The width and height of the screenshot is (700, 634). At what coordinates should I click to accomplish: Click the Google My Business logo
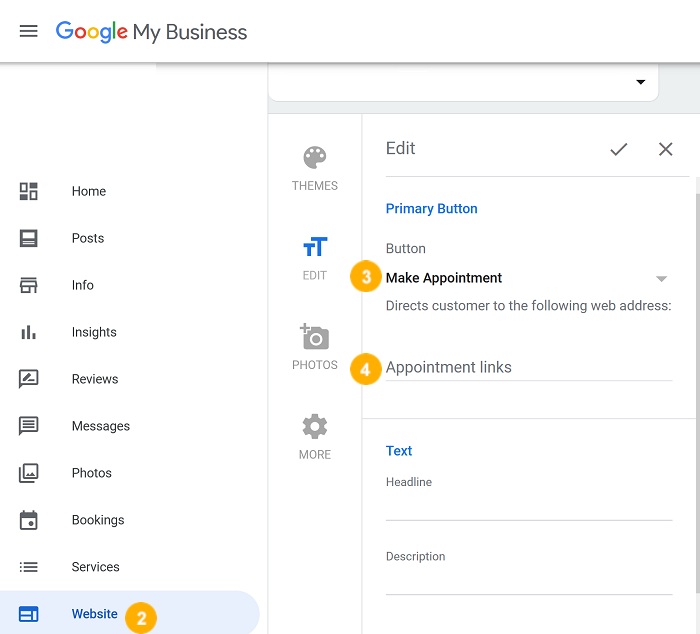click(151, 32)
